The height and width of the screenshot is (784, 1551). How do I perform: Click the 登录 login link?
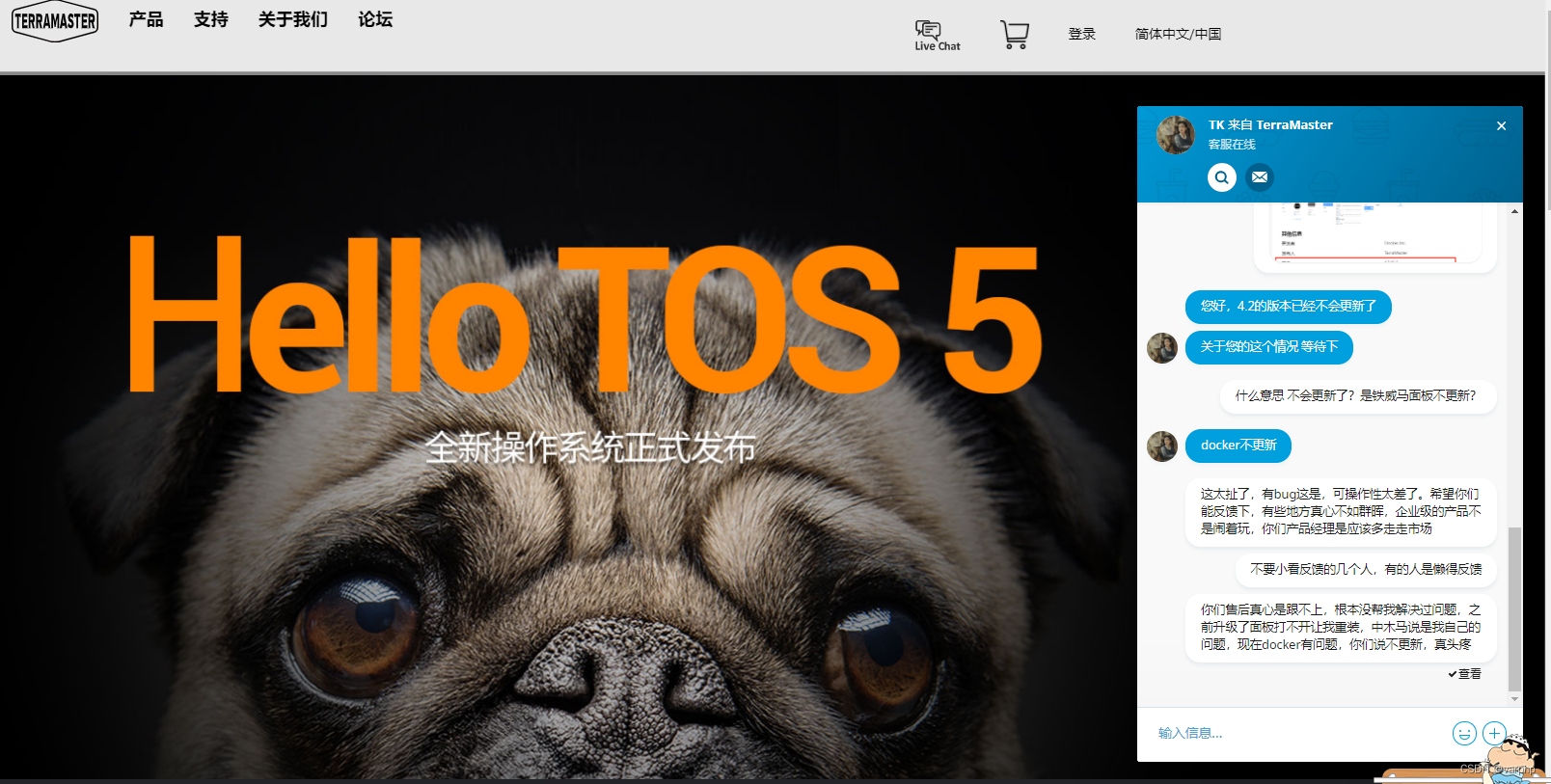coord(1082,34)
